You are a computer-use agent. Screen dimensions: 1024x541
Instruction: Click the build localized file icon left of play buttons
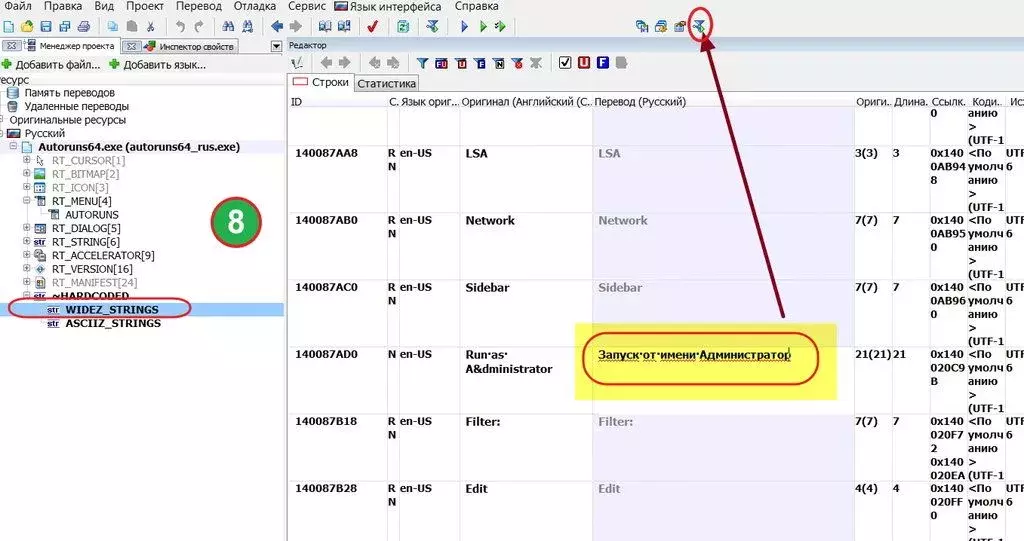coord(432,27)
